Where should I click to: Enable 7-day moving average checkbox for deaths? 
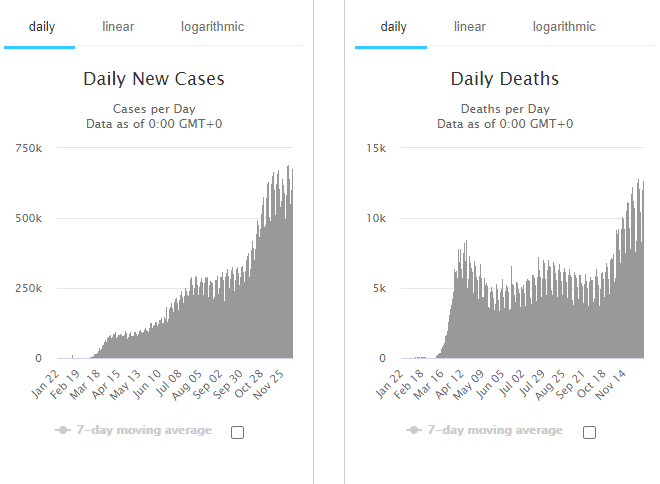589,432
